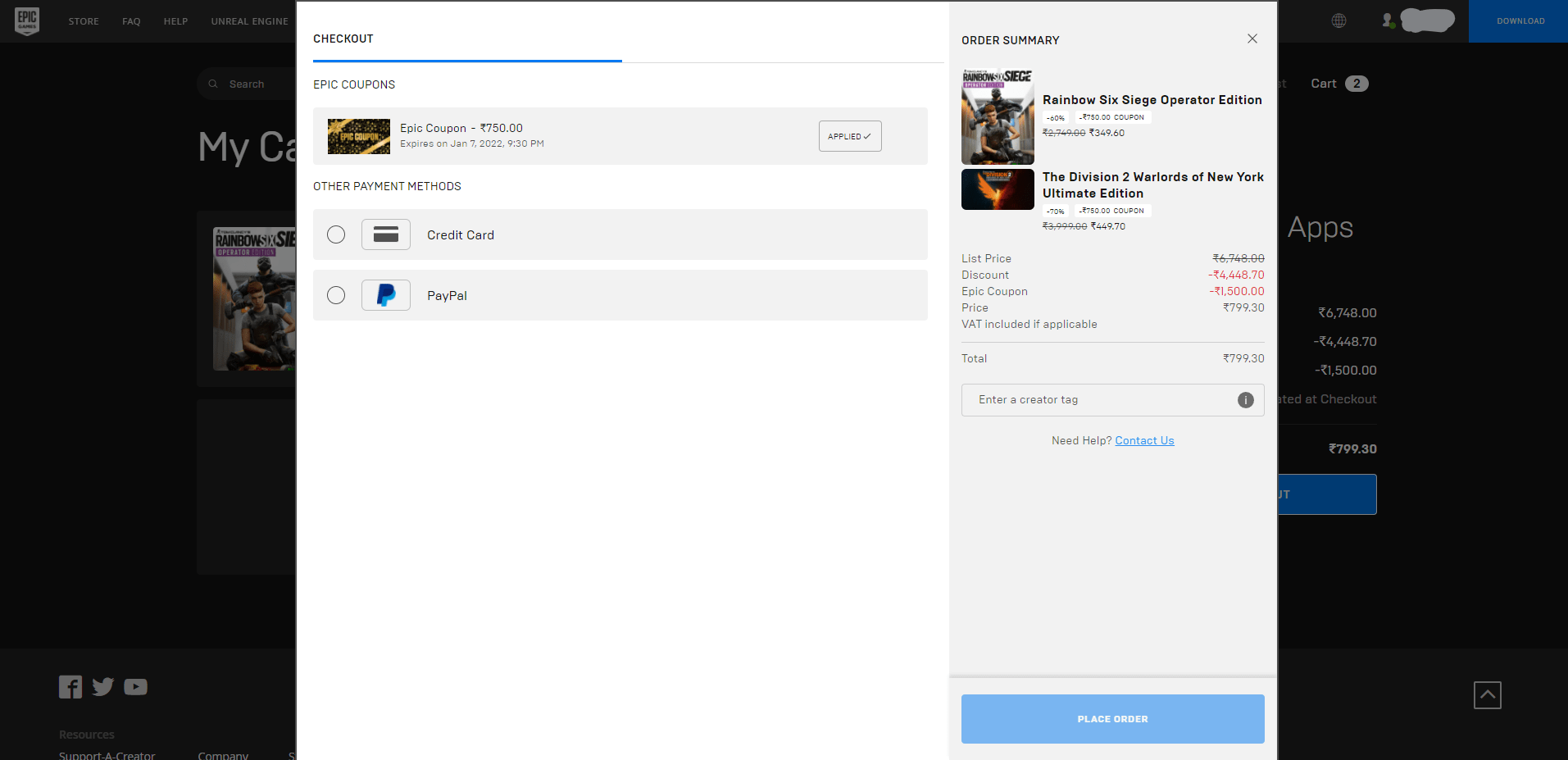Screen dimensions: 1568x760
Task: Open the language selector globe icon
Action: pos(1339,20)
